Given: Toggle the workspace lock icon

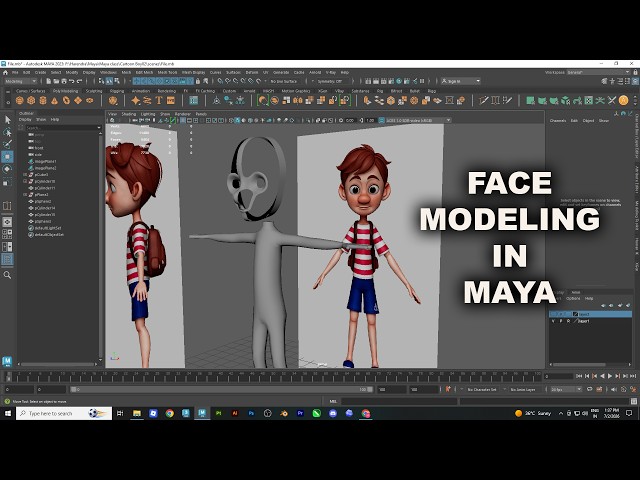Looking at the screenshot, I should point(635,73).
